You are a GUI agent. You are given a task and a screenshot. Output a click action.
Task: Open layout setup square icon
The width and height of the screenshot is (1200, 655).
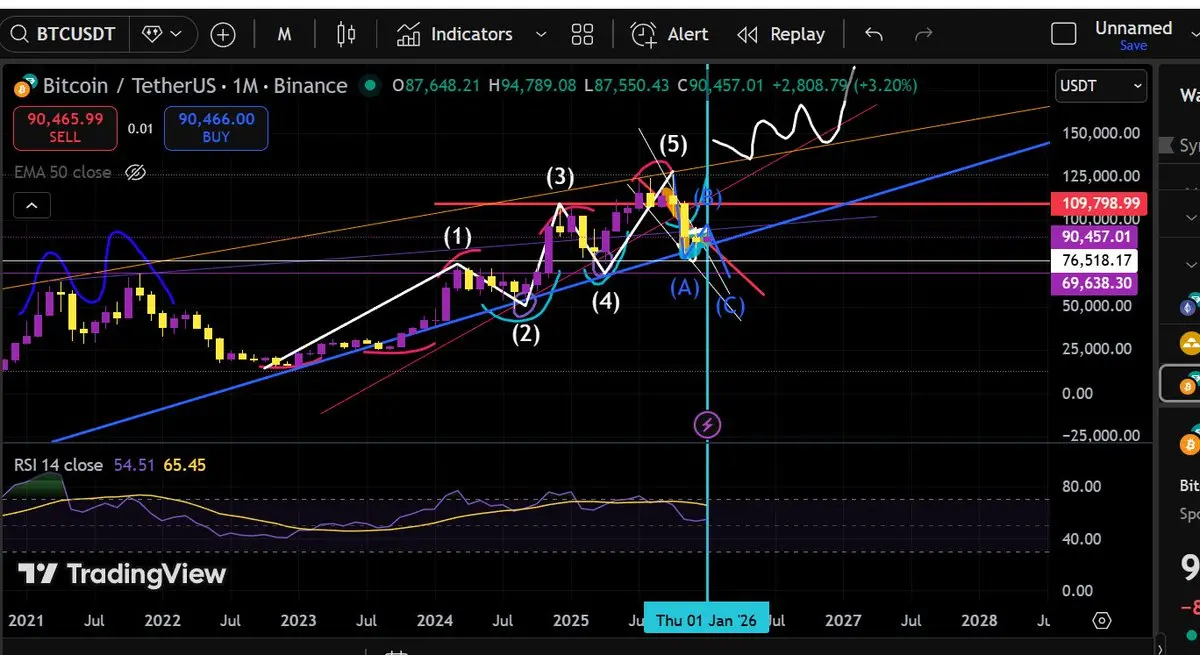click(x=1064, y=34)
